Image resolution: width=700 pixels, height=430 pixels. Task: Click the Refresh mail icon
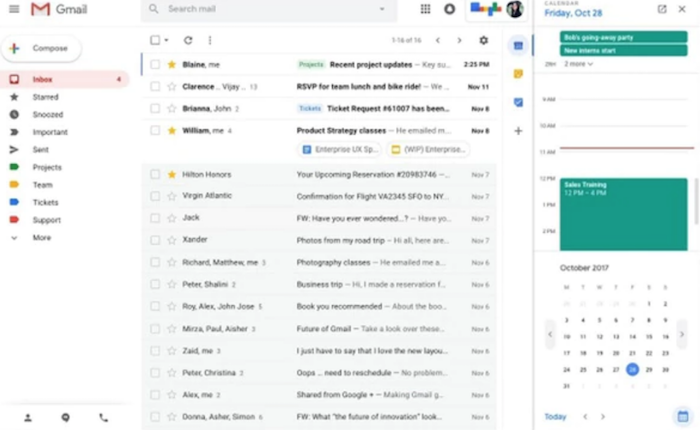[x=188, y=40]
